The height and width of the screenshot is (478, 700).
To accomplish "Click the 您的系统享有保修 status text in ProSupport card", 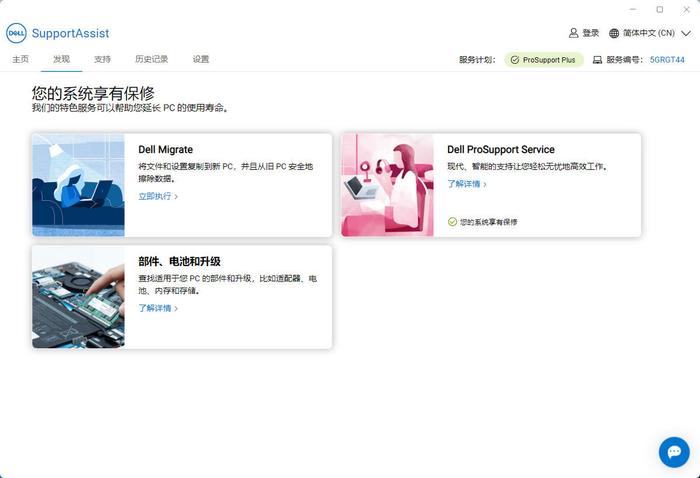I will (488, 222).
